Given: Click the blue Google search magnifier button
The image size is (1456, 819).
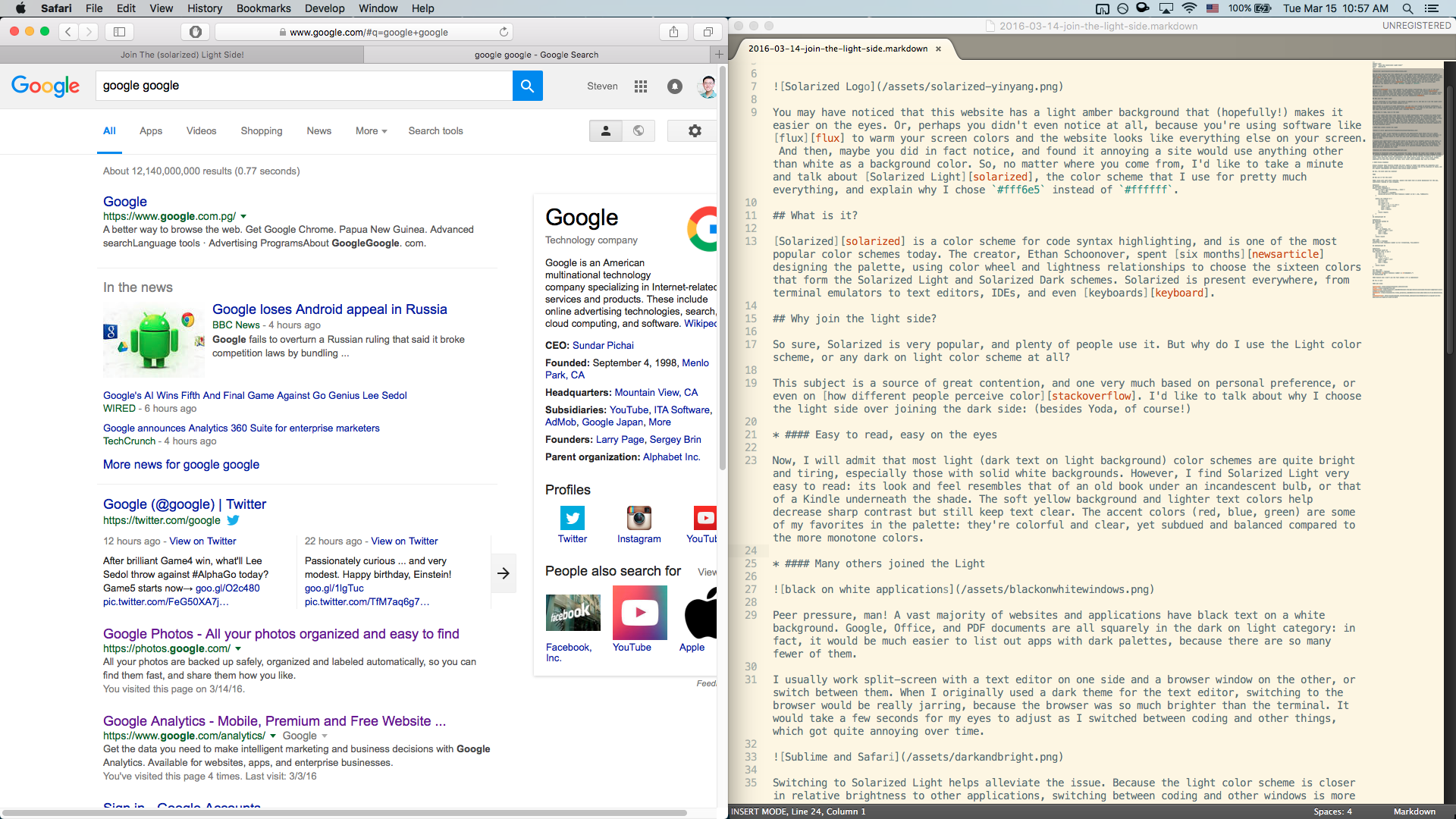Looking at the screenshot, I should tap(528, 86).
